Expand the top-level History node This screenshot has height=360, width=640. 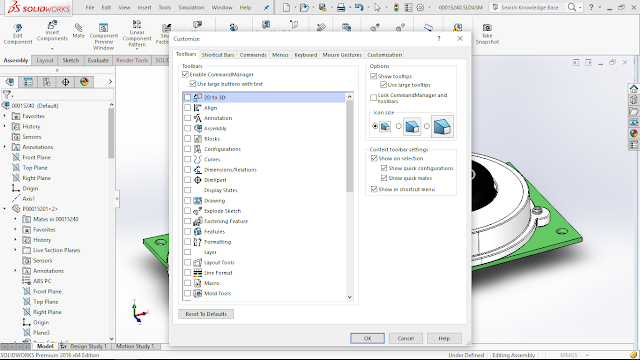(x=5, y=126)
